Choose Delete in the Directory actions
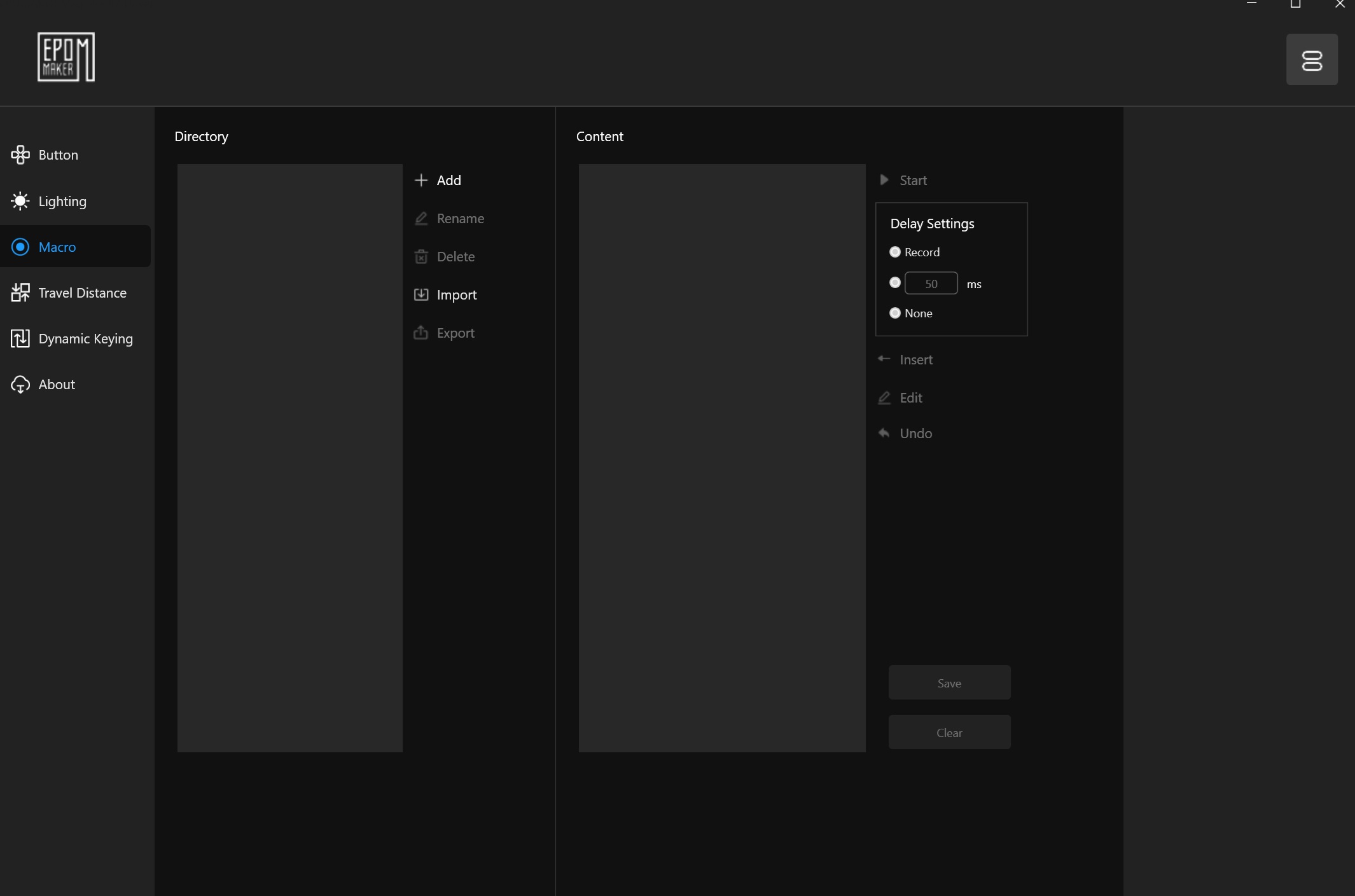 (456, 256)
